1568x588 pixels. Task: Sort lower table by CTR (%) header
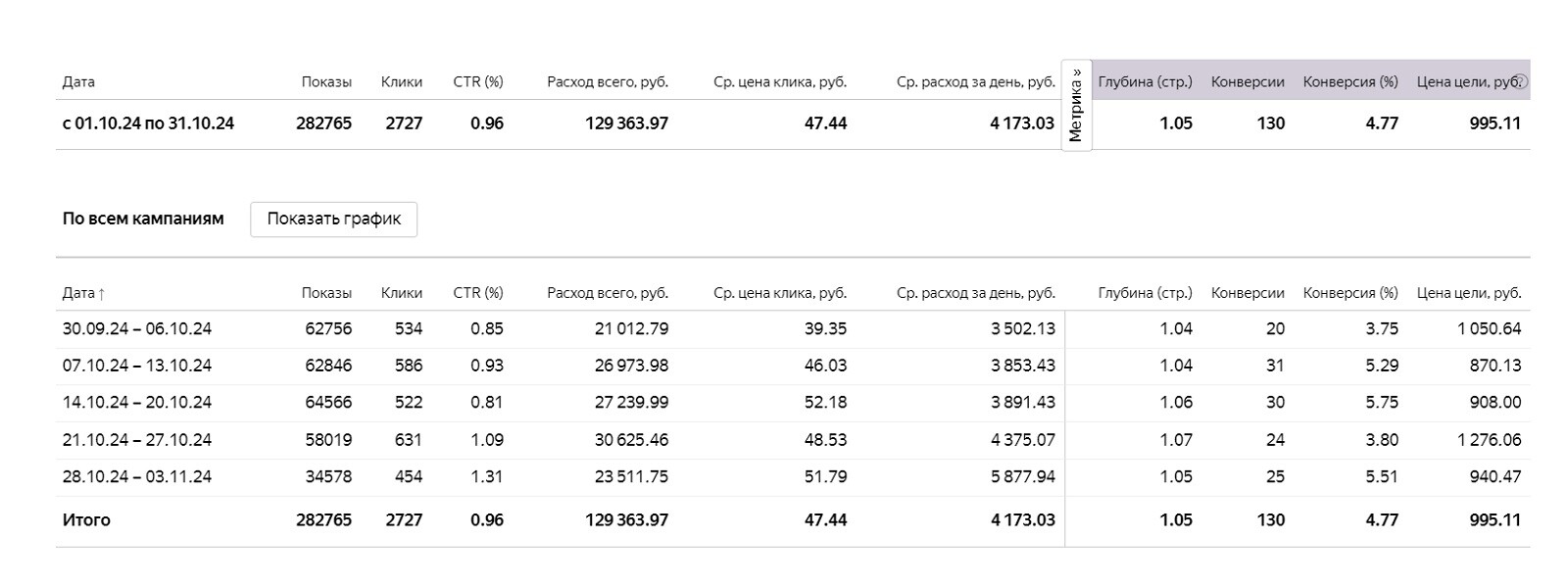point(478,293)
